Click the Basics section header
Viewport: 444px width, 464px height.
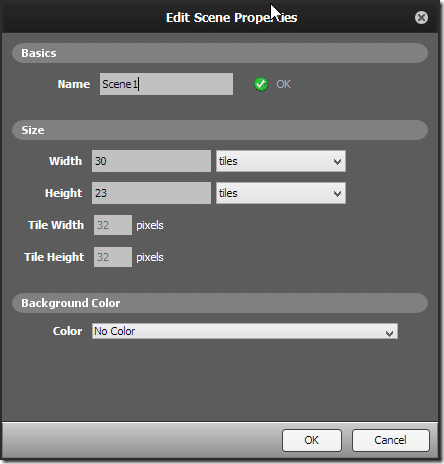click(x=220, y=53)
